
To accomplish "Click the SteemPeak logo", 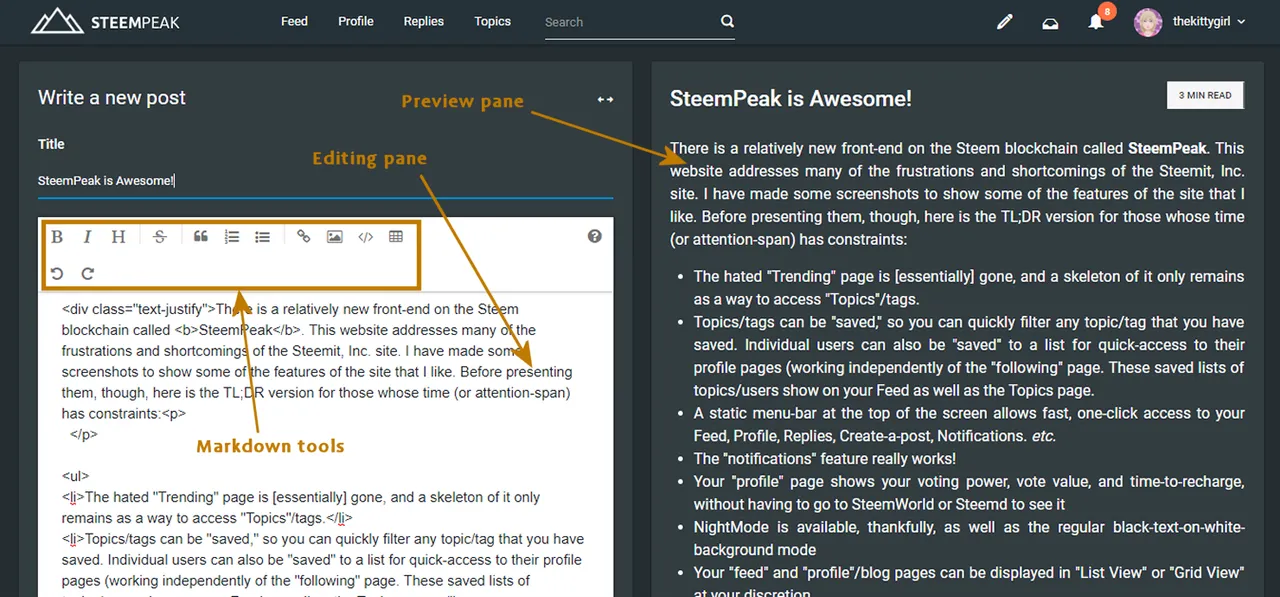I will (x=105, y=21).
